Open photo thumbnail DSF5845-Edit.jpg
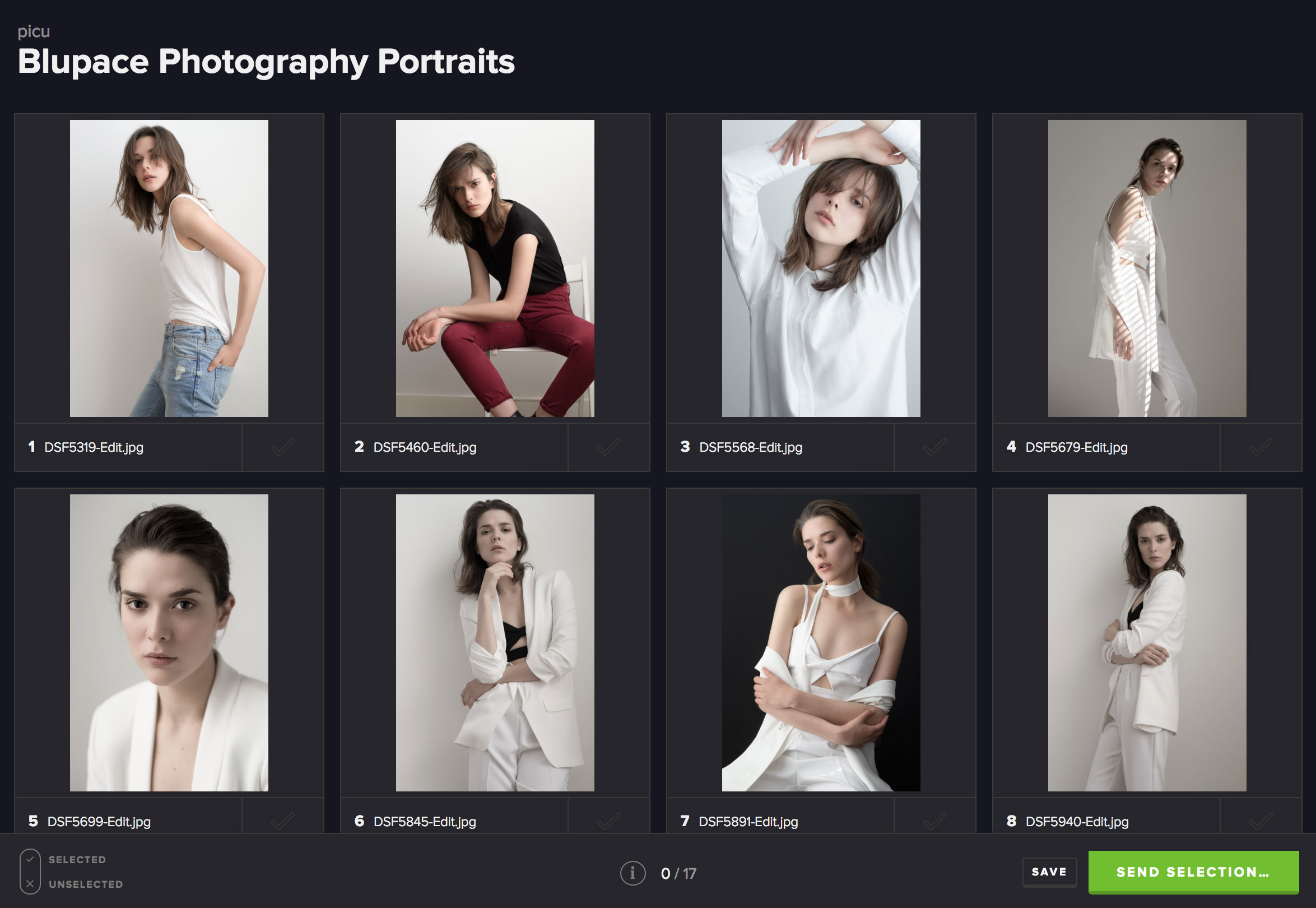Viewport: 1316px width, 908px height. 495,642
